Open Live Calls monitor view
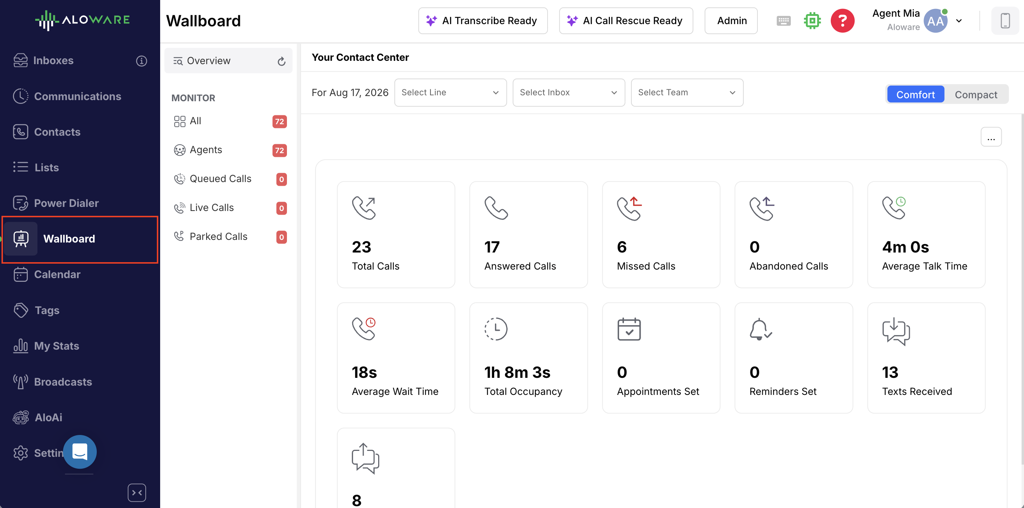This screenshot has width=1024, height=508. pyautogui.click(x=229, y=208)
